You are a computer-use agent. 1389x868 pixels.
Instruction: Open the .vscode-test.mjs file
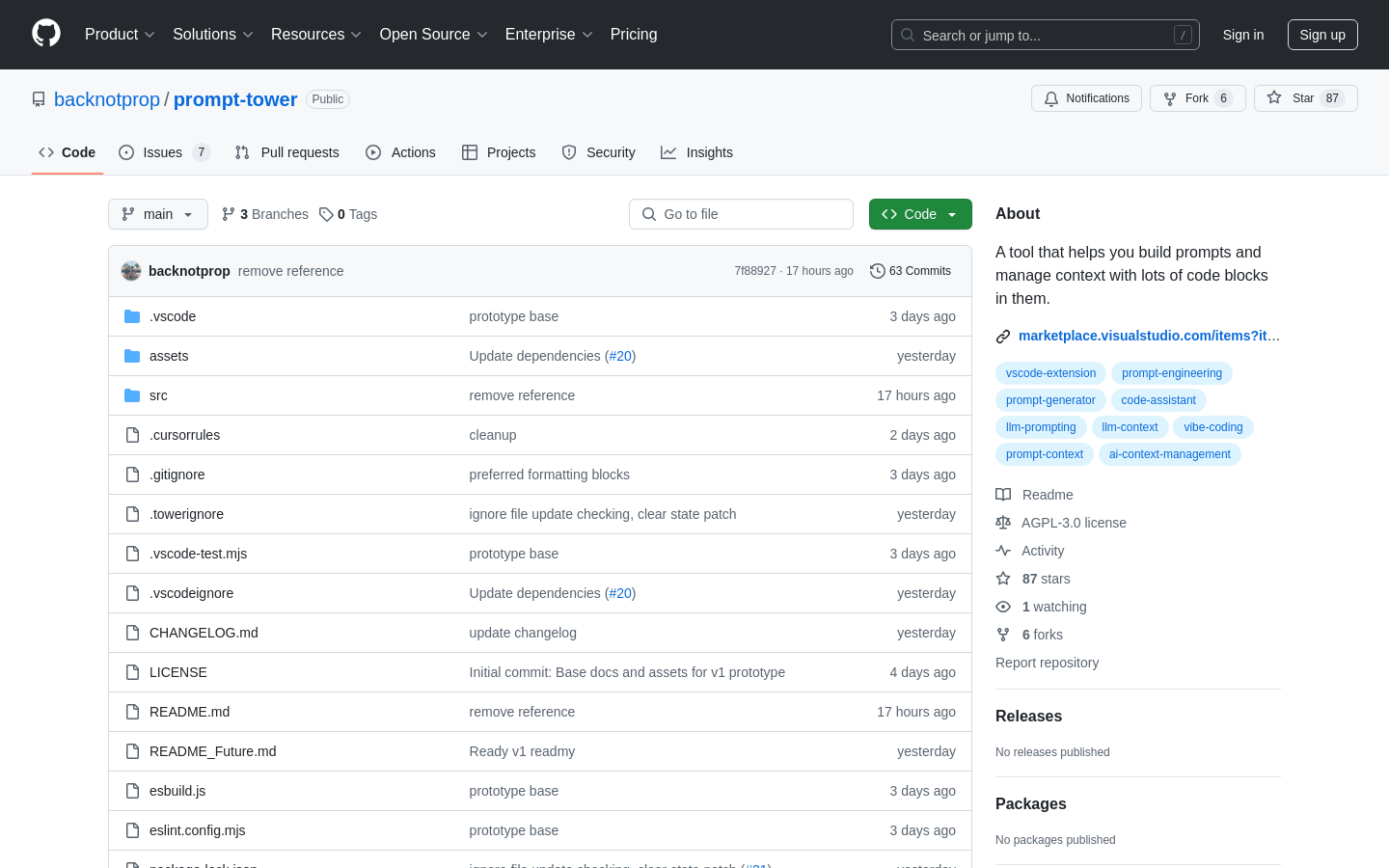pos(199,554)
